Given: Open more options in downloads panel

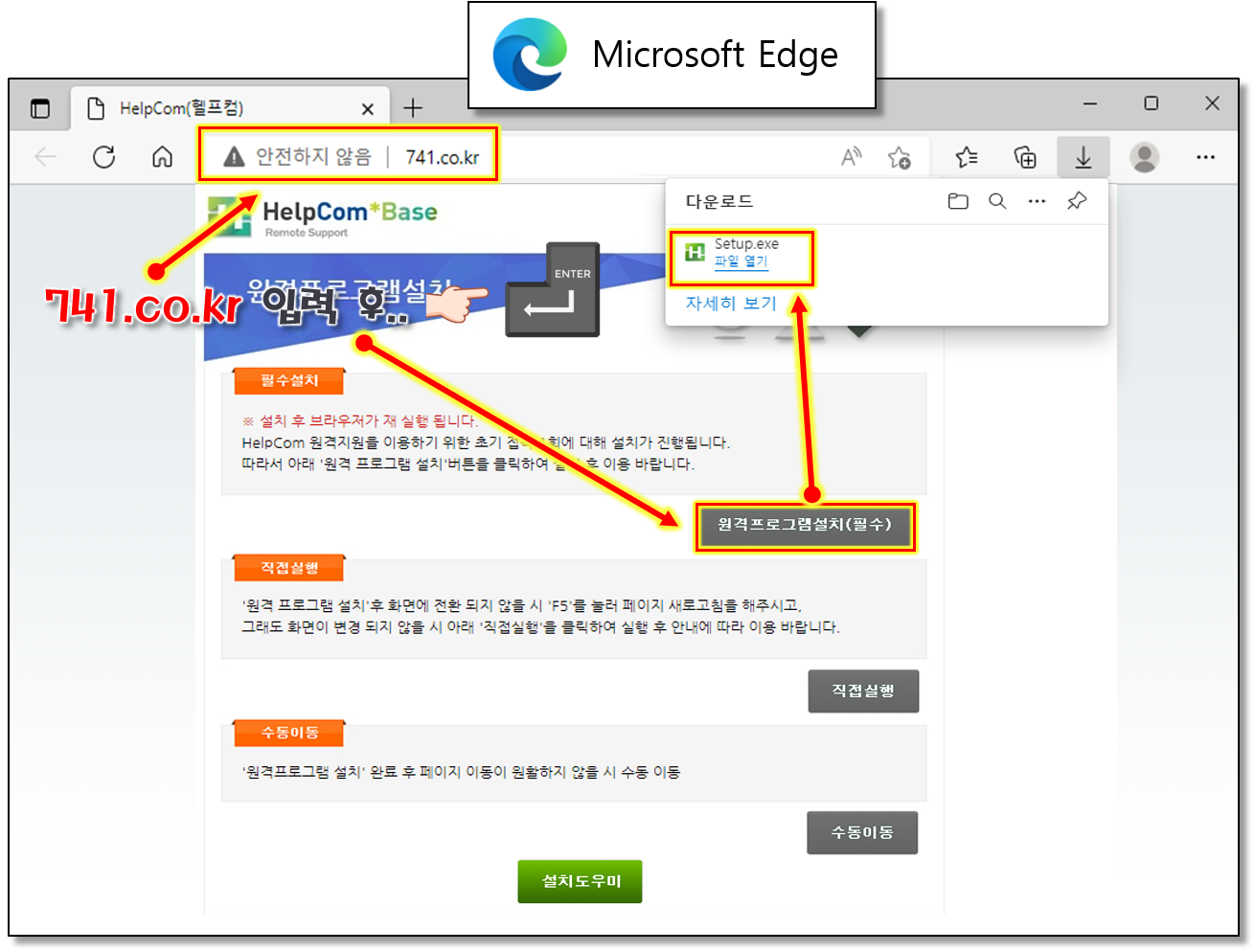Looking at the screenshot, I should point(1037,201).
